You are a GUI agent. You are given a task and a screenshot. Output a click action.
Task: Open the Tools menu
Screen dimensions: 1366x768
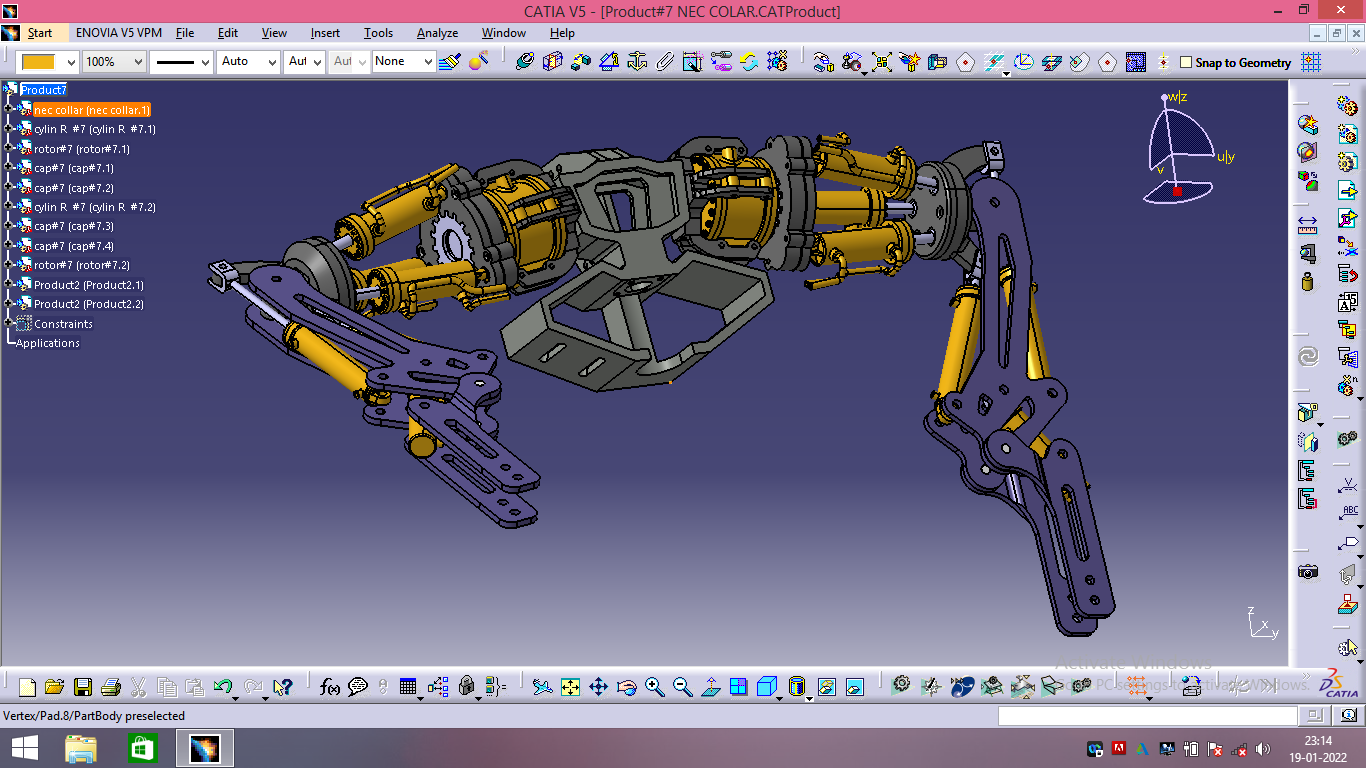tap(378, 33)
